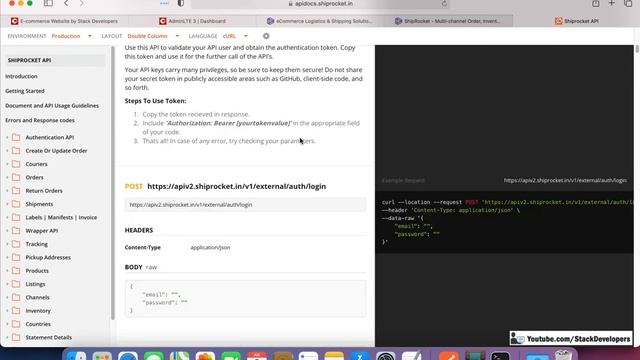Screen dimensions: 640x360
Task: Click the Listings folder icon
Action: pyautogui.click(x=16, y=284)
